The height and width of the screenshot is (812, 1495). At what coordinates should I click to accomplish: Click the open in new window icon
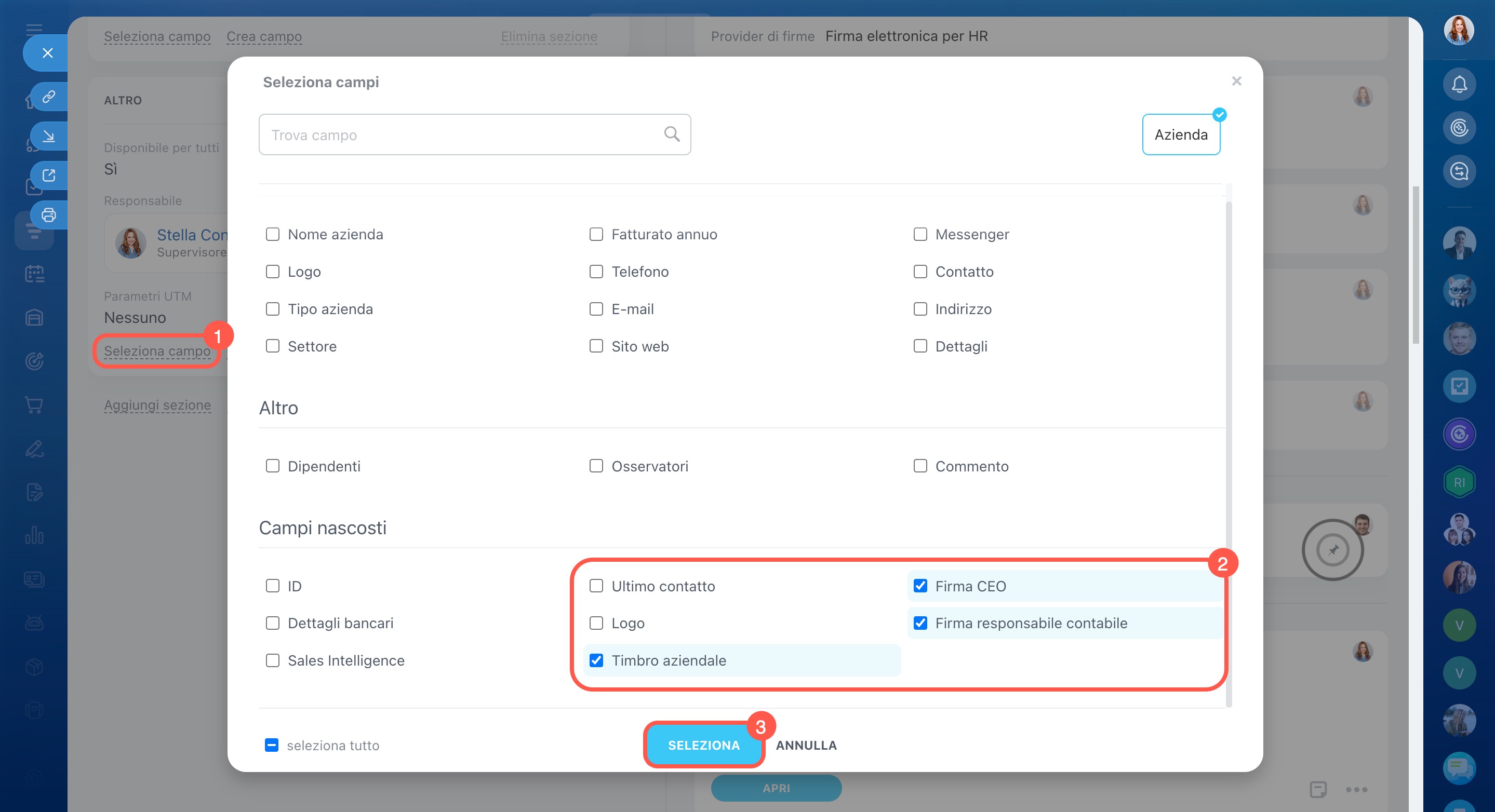tap(49, 175)
